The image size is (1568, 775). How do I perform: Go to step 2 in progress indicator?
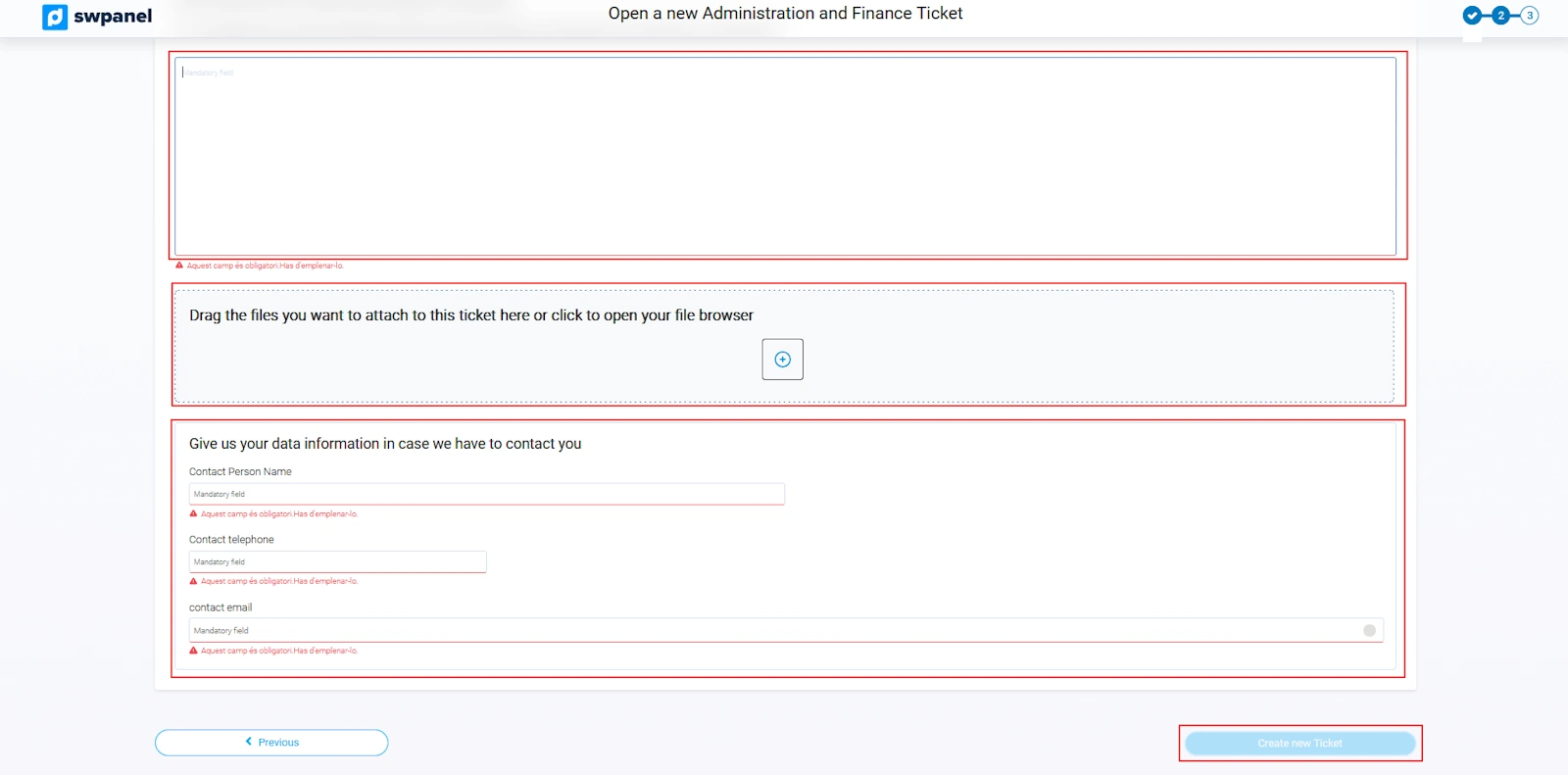[x=1500, y=16]
